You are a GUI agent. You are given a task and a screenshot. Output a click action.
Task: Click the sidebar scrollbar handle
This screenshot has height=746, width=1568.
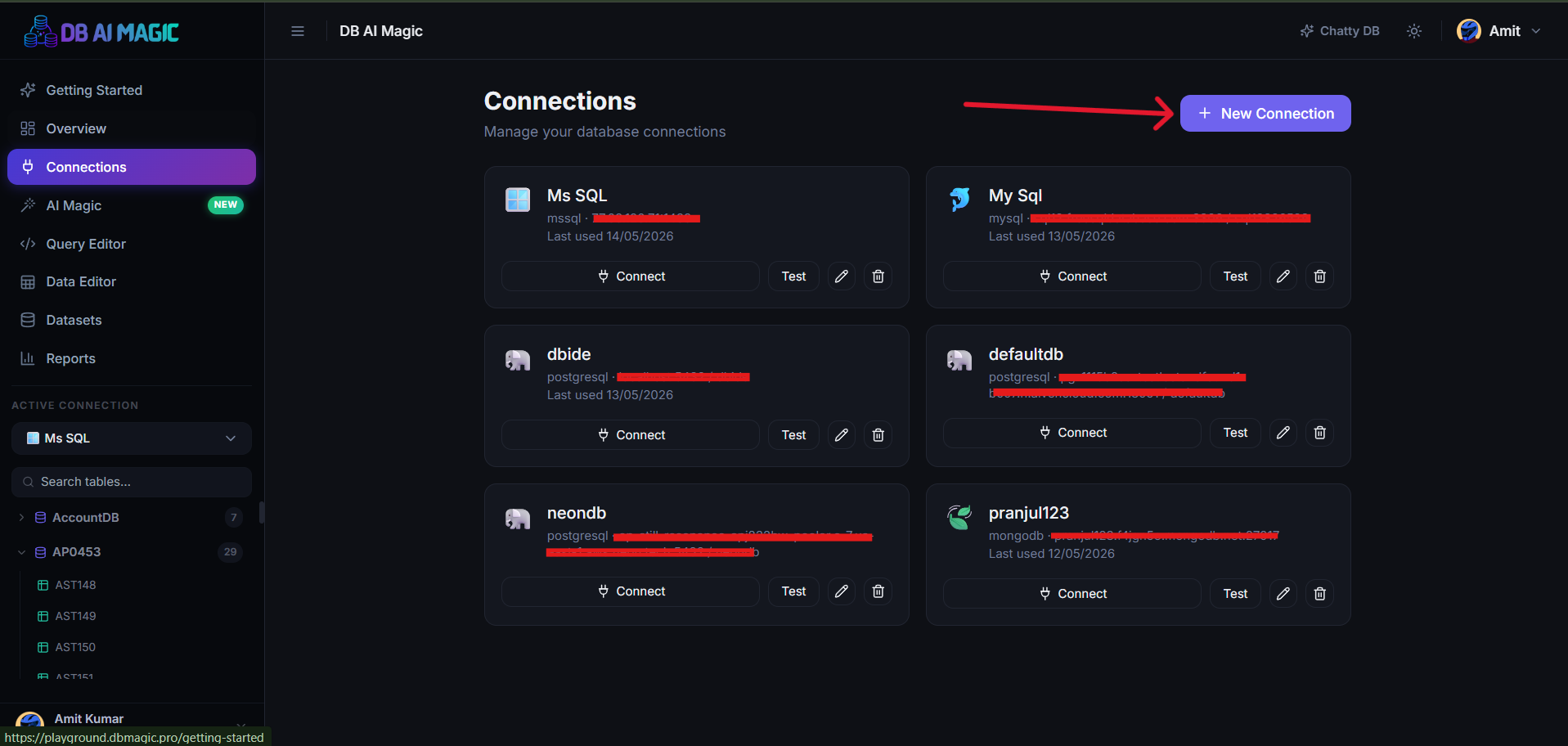[x=261, y=512]
